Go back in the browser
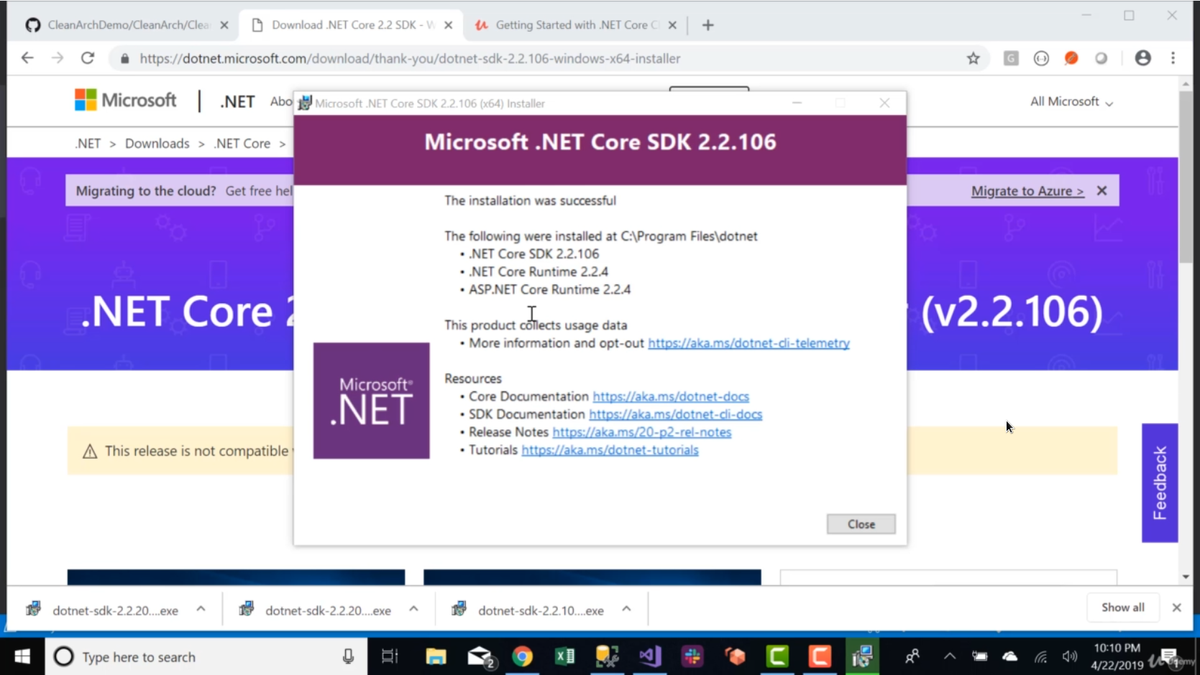The height and width of the screenshot is (675, 1200). coord(27,58)
